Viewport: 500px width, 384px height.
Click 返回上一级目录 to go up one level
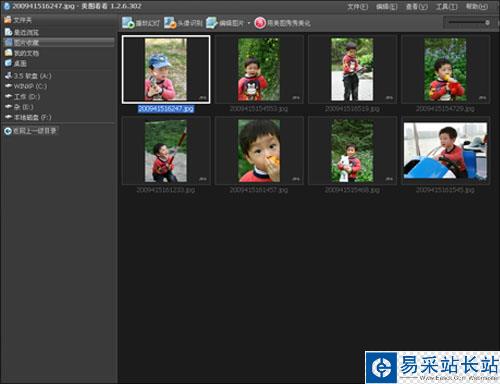[30, 131]
